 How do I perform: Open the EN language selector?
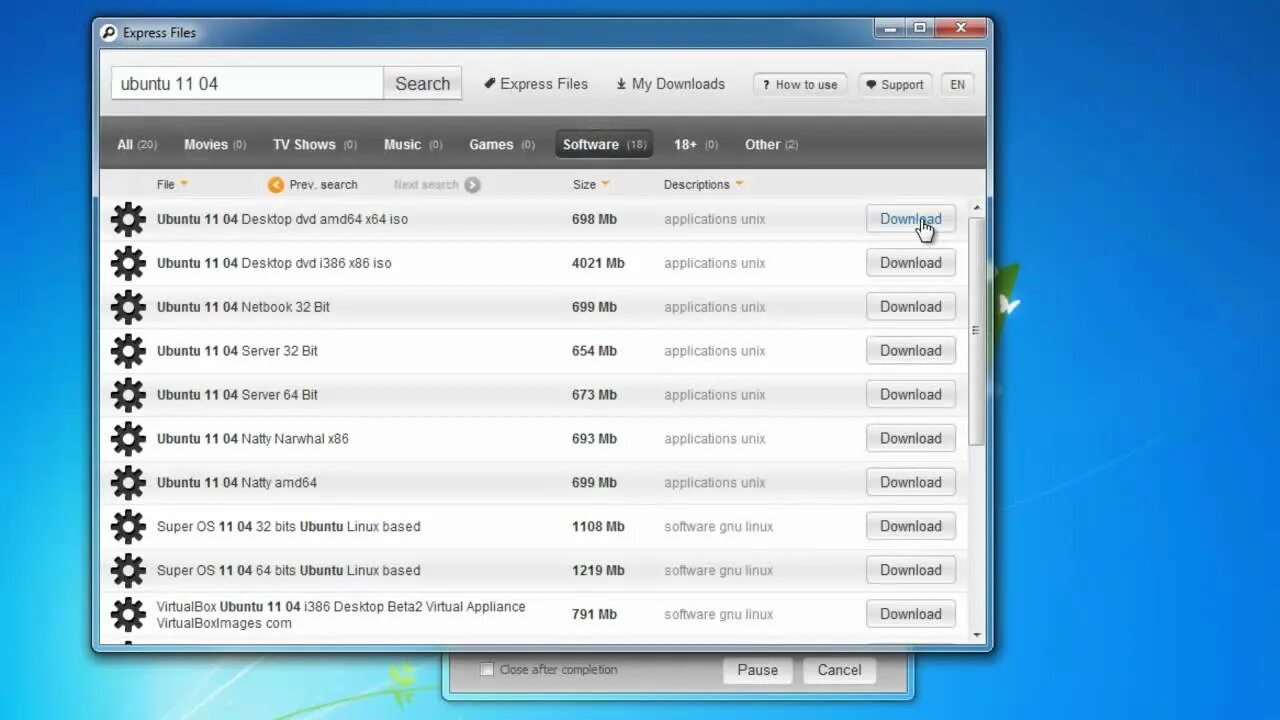coord(958,85)
